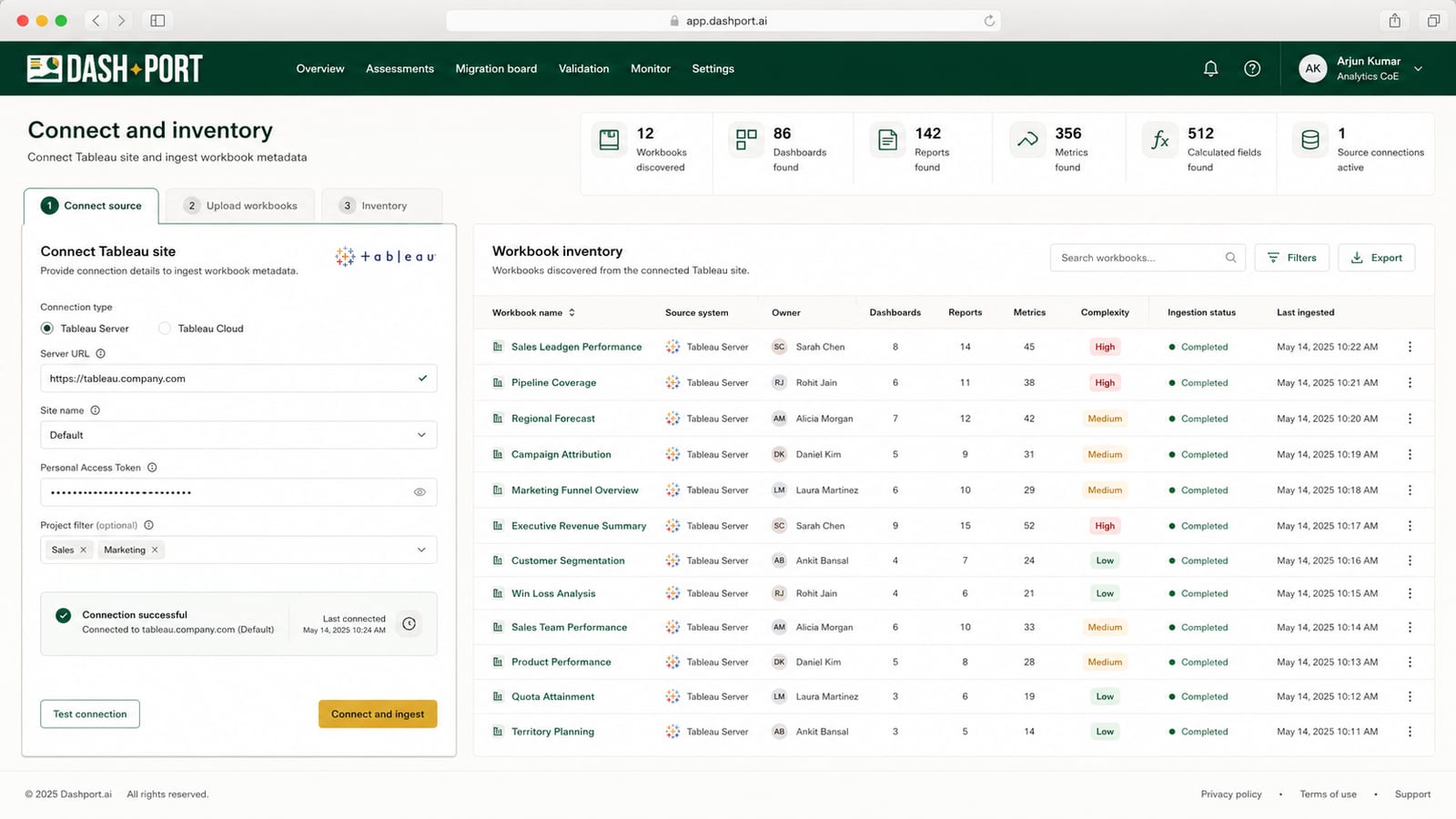Click the Dashport logo
The height and width of the screenshot is (819, 1456).
[x=115, y=68]
